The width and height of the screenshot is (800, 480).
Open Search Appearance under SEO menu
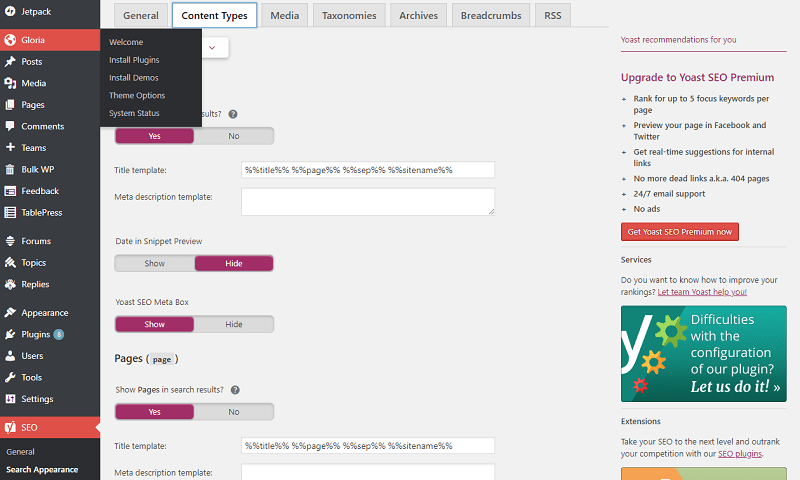42,470
